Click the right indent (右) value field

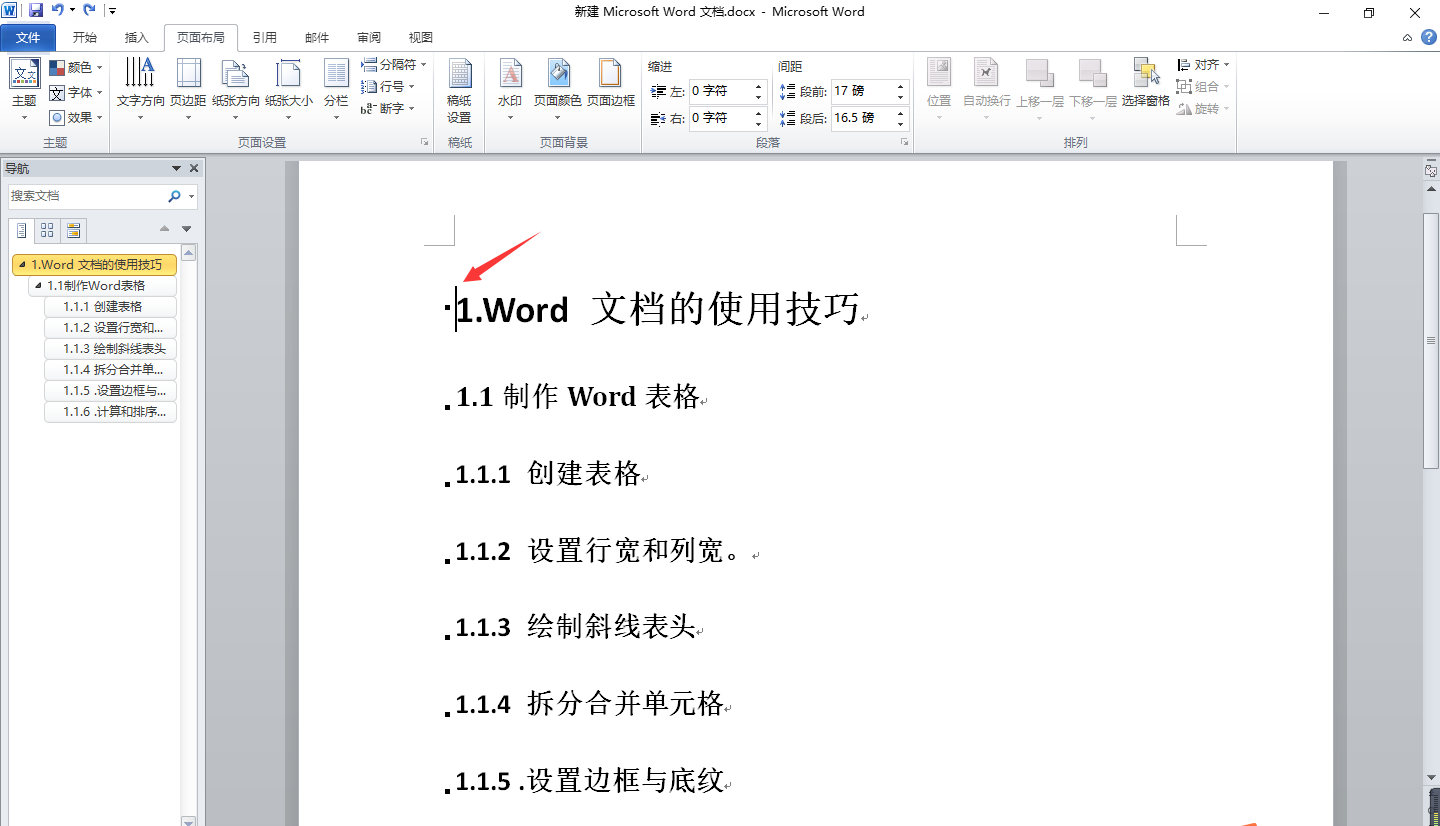720,118
